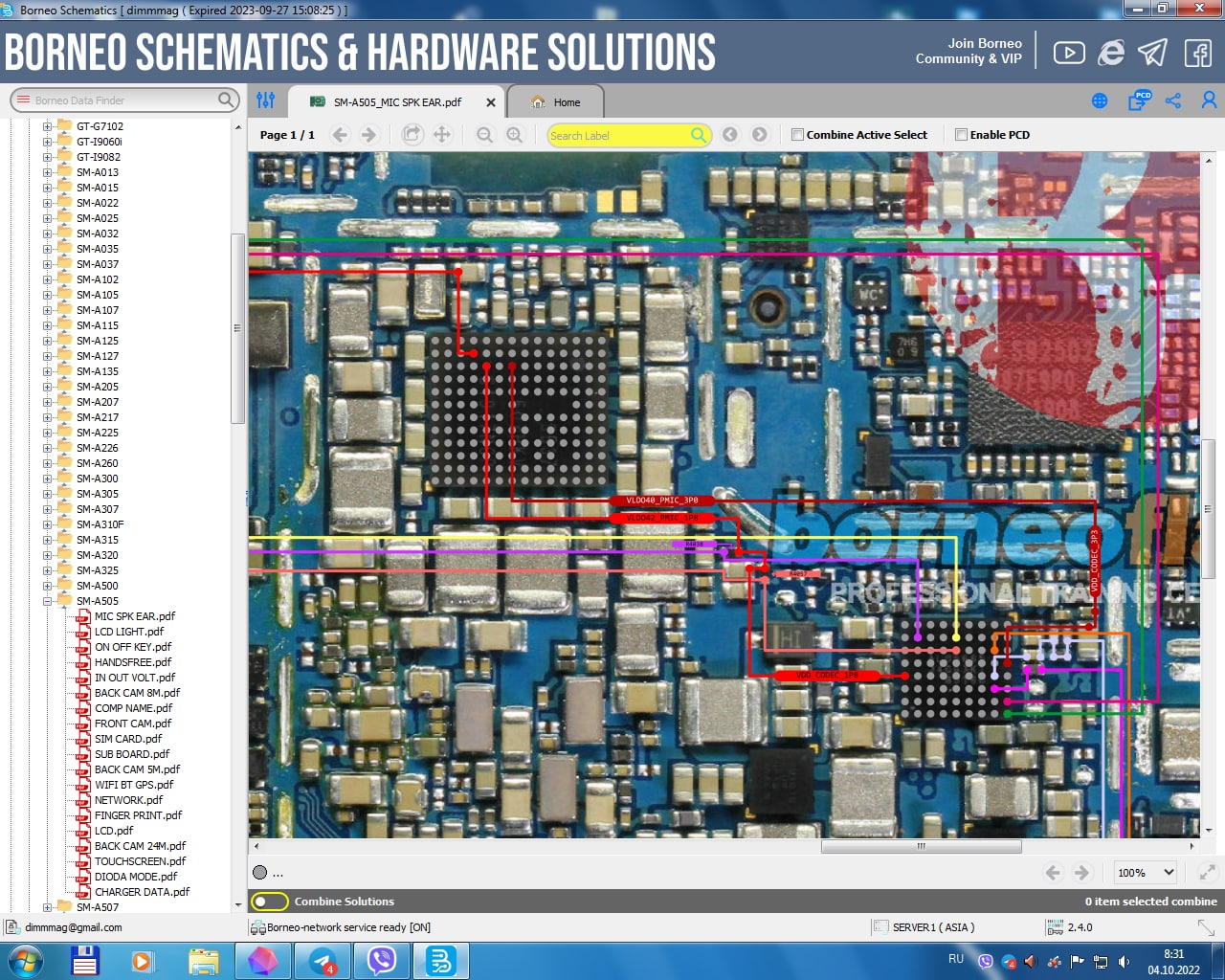The height and width of the screenshot is (980, 1225).
Task: Open FINGER PRINT.pdf in the tree
Action: (138, 815)
